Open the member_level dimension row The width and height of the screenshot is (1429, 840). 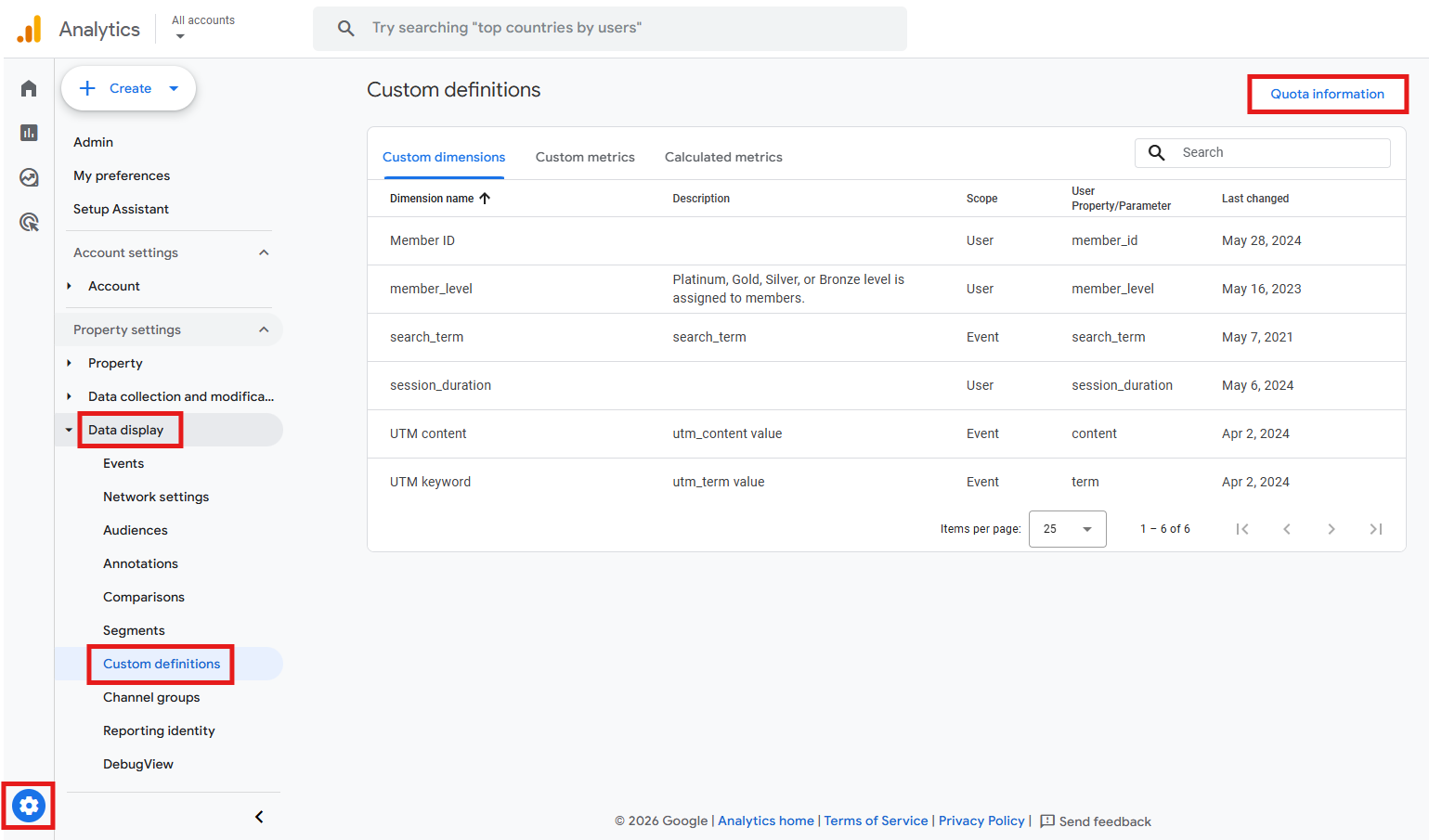pos(887,289)
